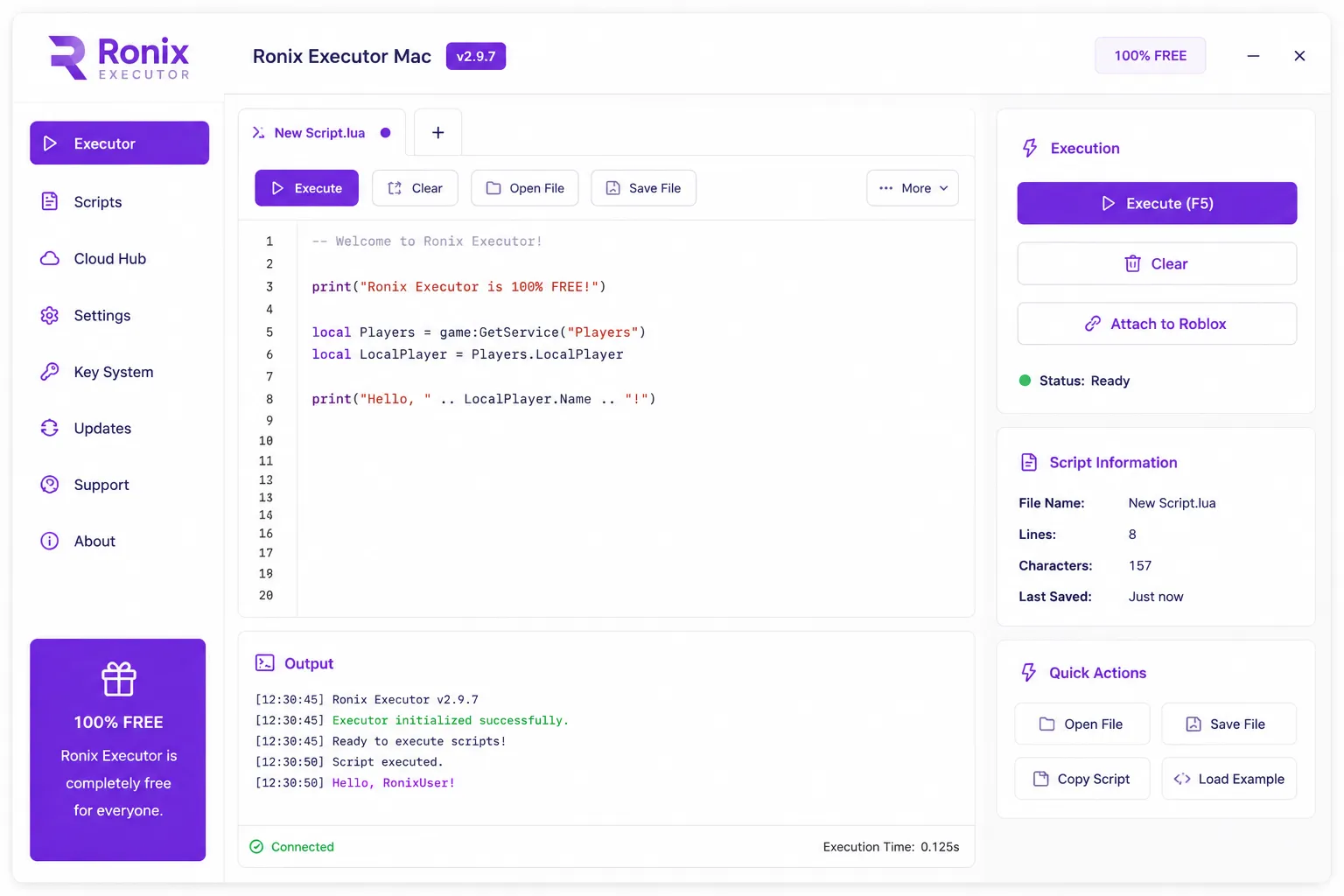1344x896 pixels.
Task: Click "Executor initialized successfully." output line
Action: click(x=450, y=720)
